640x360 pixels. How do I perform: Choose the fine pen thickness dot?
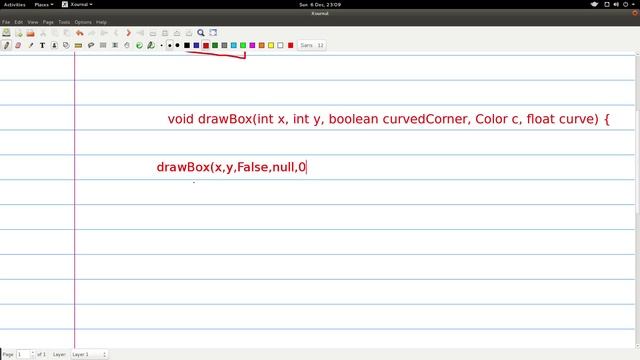coord(162,45)
